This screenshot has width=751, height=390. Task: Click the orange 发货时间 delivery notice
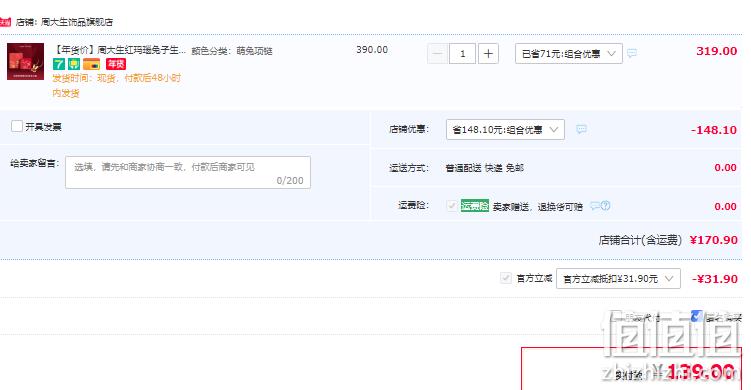tap(116, 85)
